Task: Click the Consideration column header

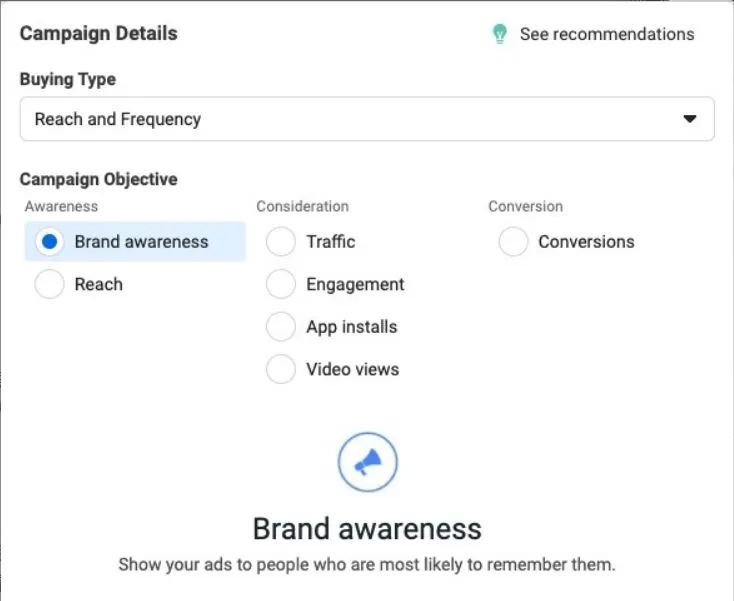Action: 302,206
